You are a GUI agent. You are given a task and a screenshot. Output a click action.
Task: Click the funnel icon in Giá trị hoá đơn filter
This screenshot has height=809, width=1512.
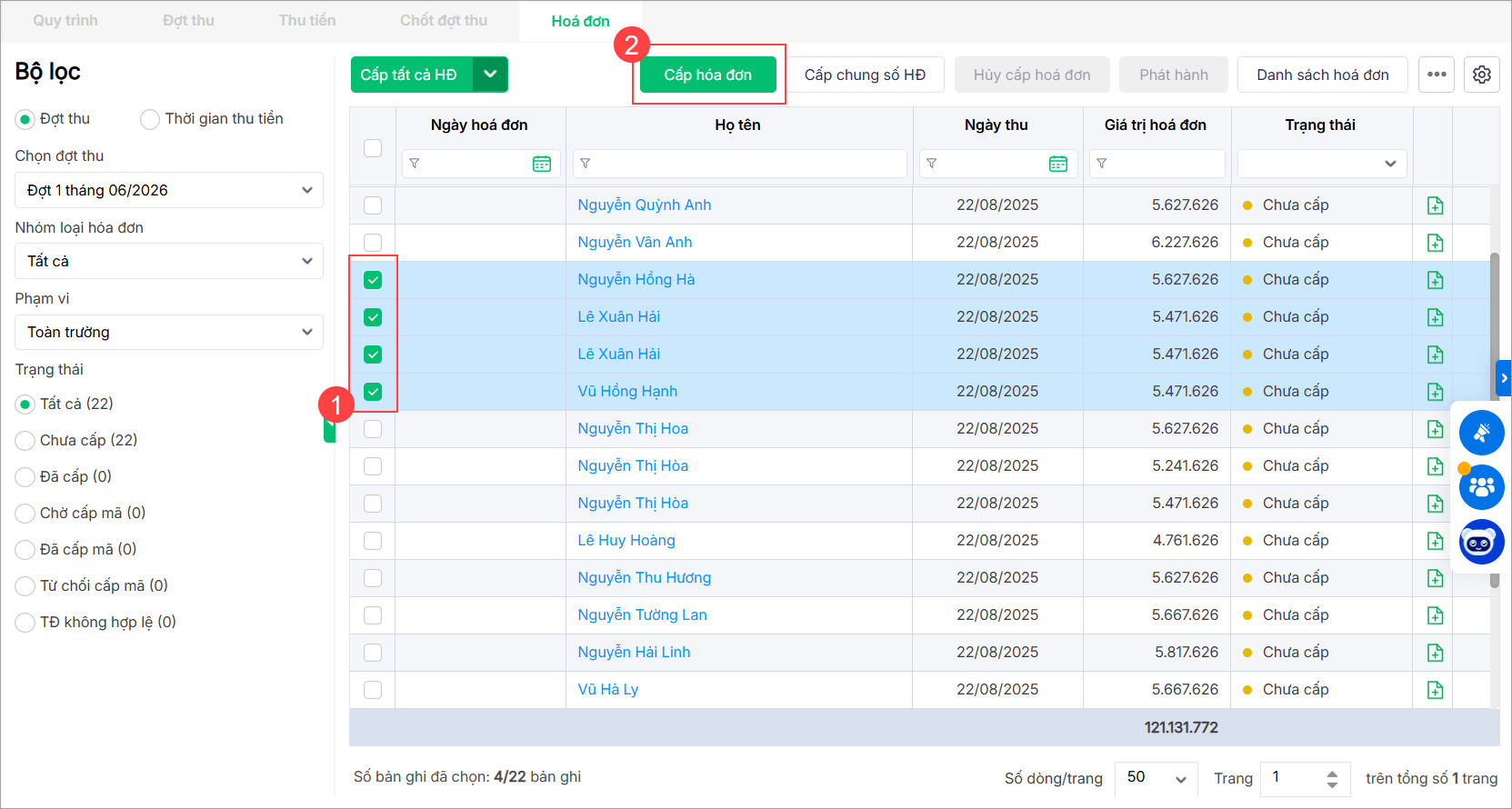(1102, 164)
